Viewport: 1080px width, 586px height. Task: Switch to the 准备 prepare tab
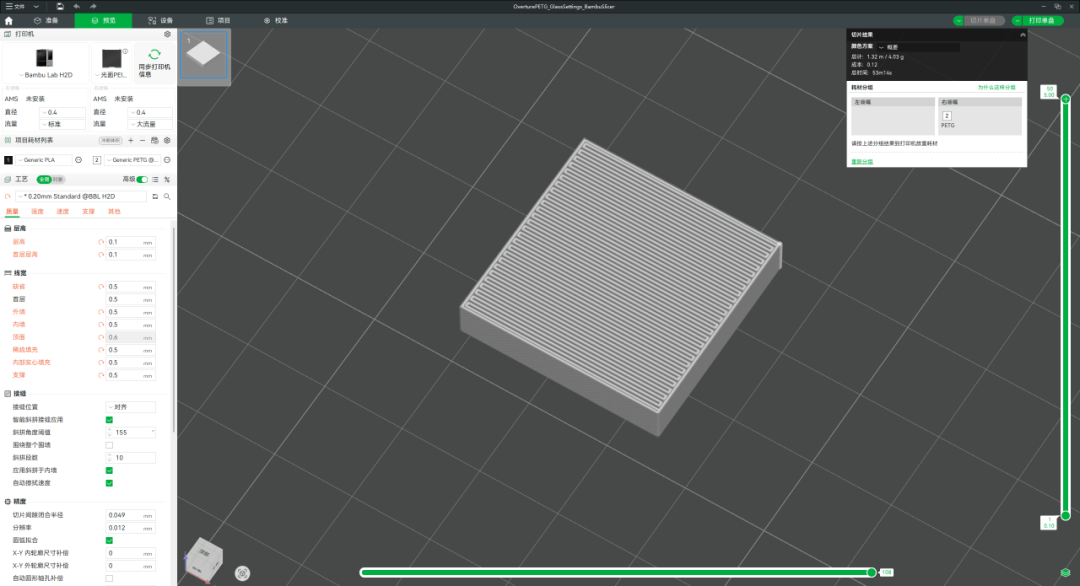click(x=46, y=21)
